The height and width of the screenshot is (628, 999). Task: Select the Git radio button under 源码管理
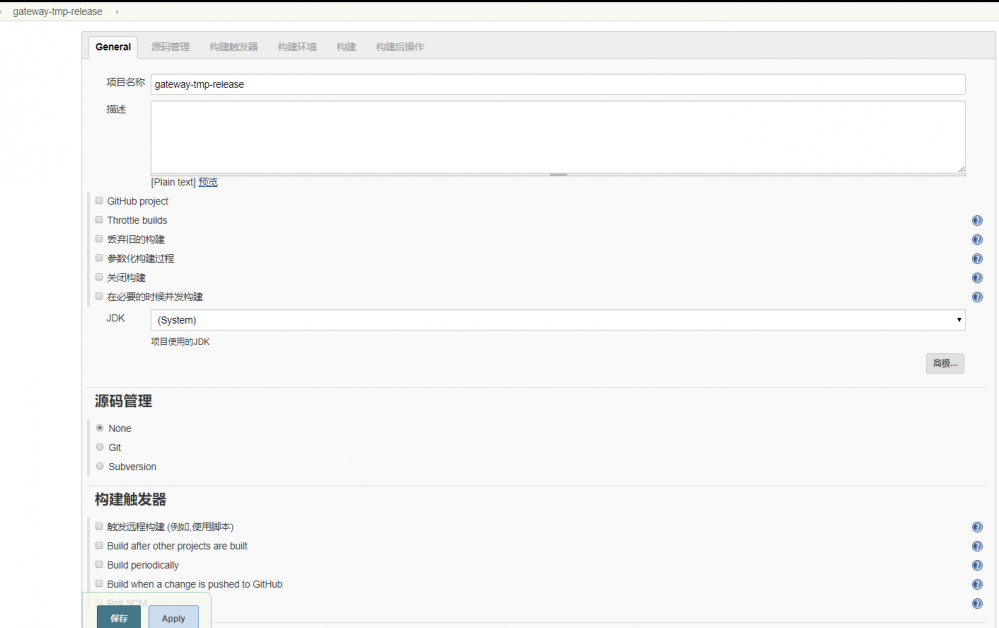pyautogui.click(x=99, y=447)
